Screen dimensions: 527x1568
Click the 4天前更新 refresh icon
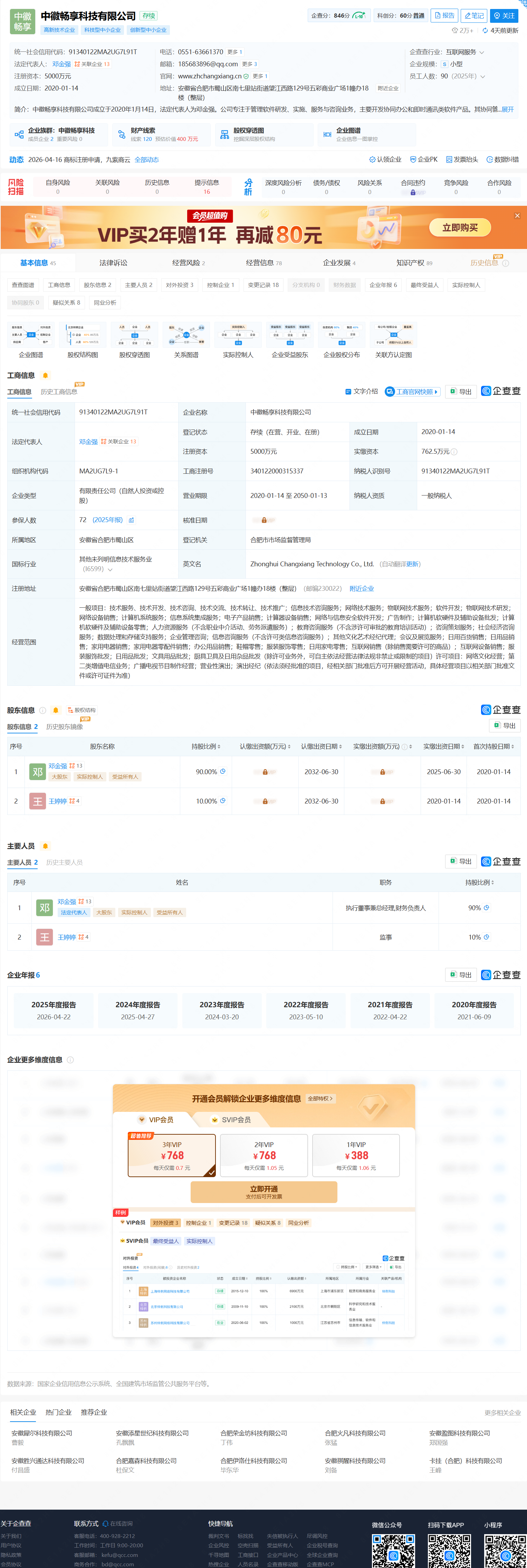(485, 30)
